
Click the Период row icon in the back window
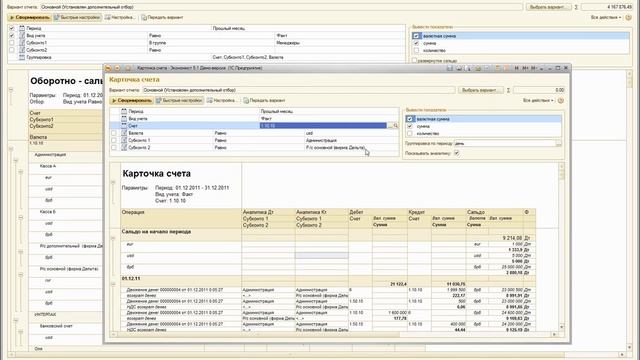[22, 28]
